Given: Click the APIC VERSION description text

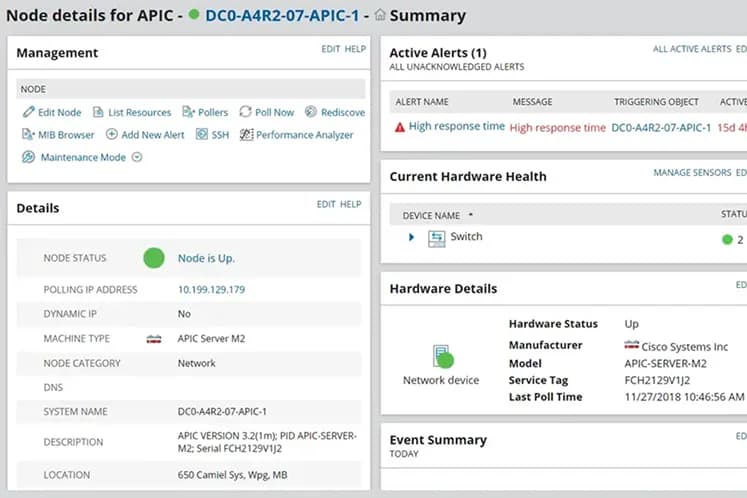Looking at the screenshot, I should coord(267,442).
